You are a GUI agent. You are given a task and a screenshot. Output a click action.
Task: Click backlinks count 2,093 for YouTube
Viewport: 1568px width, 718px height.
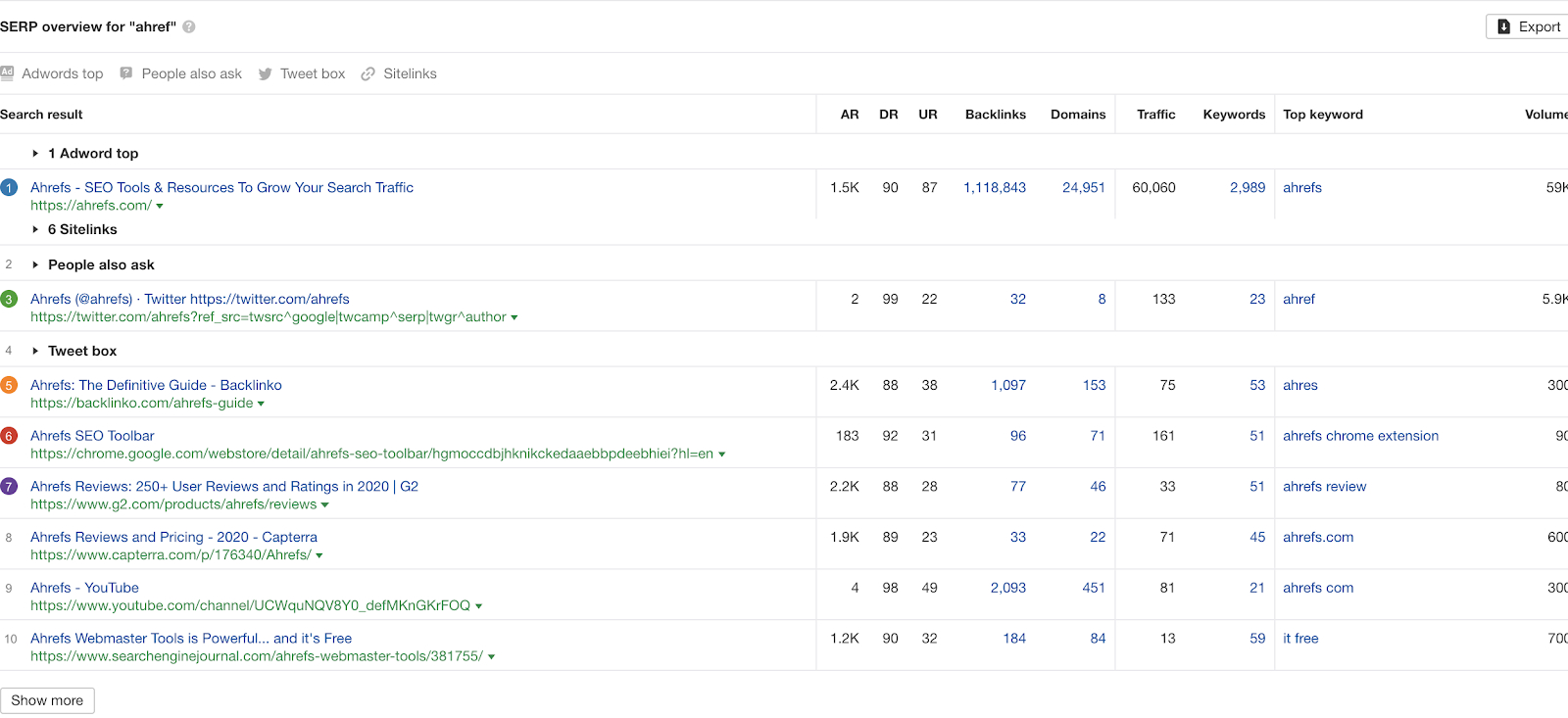[1008, 588]
